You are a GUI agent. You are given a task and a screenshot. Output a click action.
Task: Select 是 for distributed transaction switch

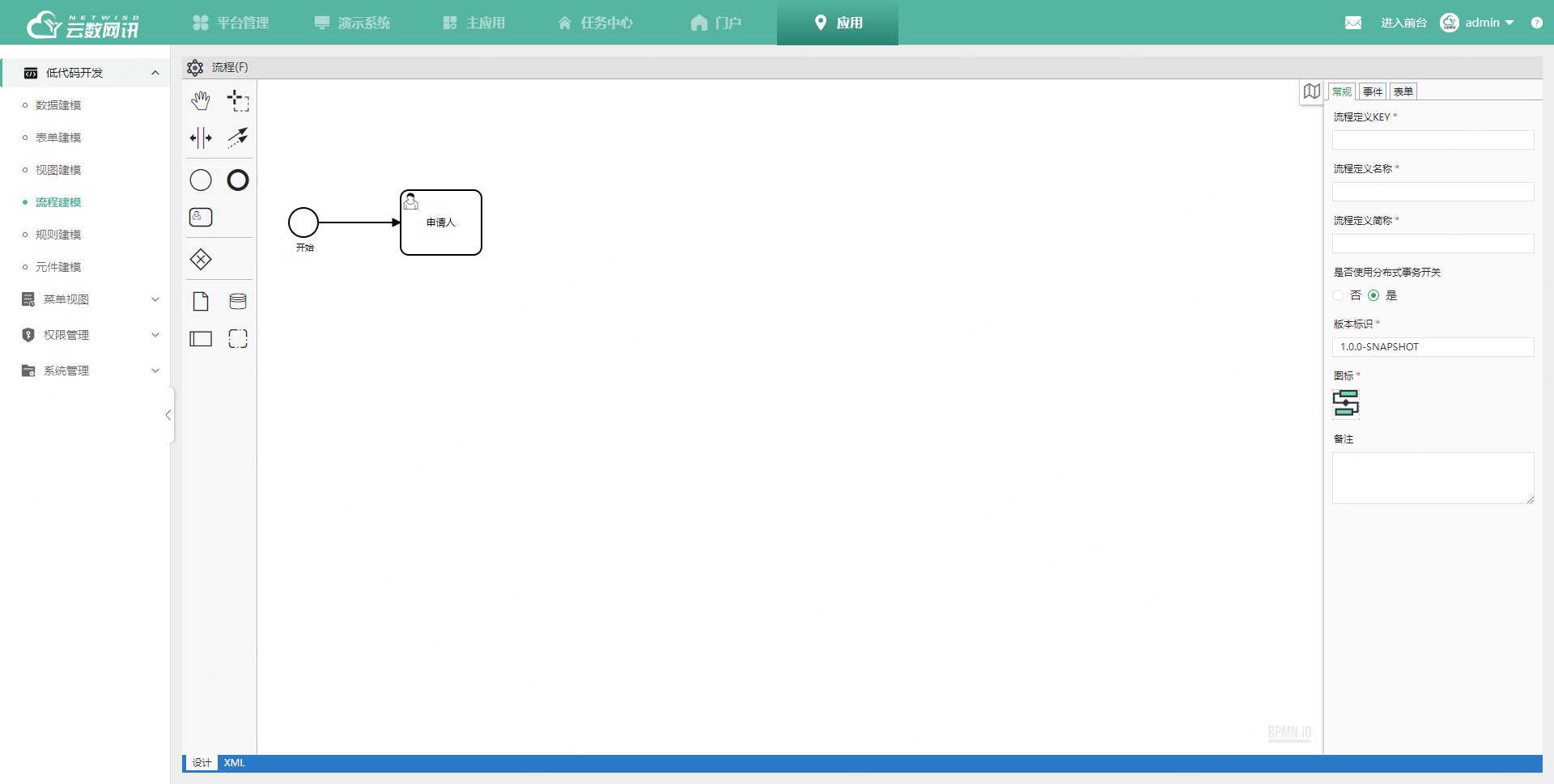(x=1374, y=295)
